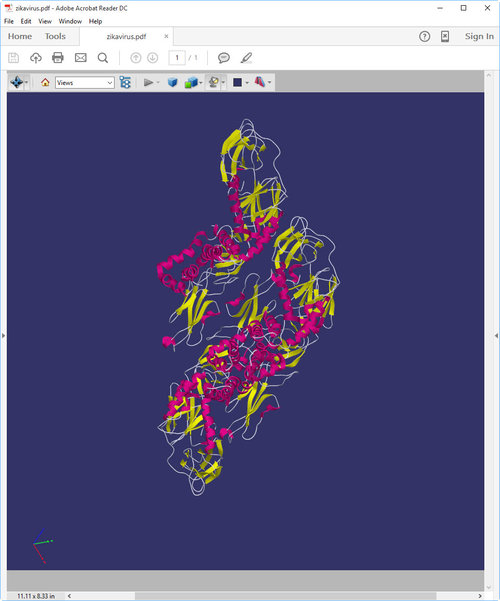Image resolution: width=500 pixels, height=601 pixels.
Task: Click the 3D Rotate tool icon
Action: [x=16, y=82]
